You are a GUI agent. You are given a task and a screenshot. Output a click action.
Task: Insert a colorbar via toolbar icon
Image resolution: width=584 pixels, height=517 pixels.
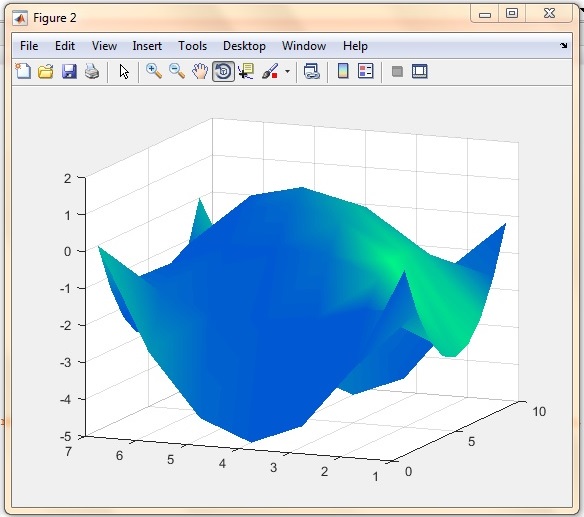point(343,71)
